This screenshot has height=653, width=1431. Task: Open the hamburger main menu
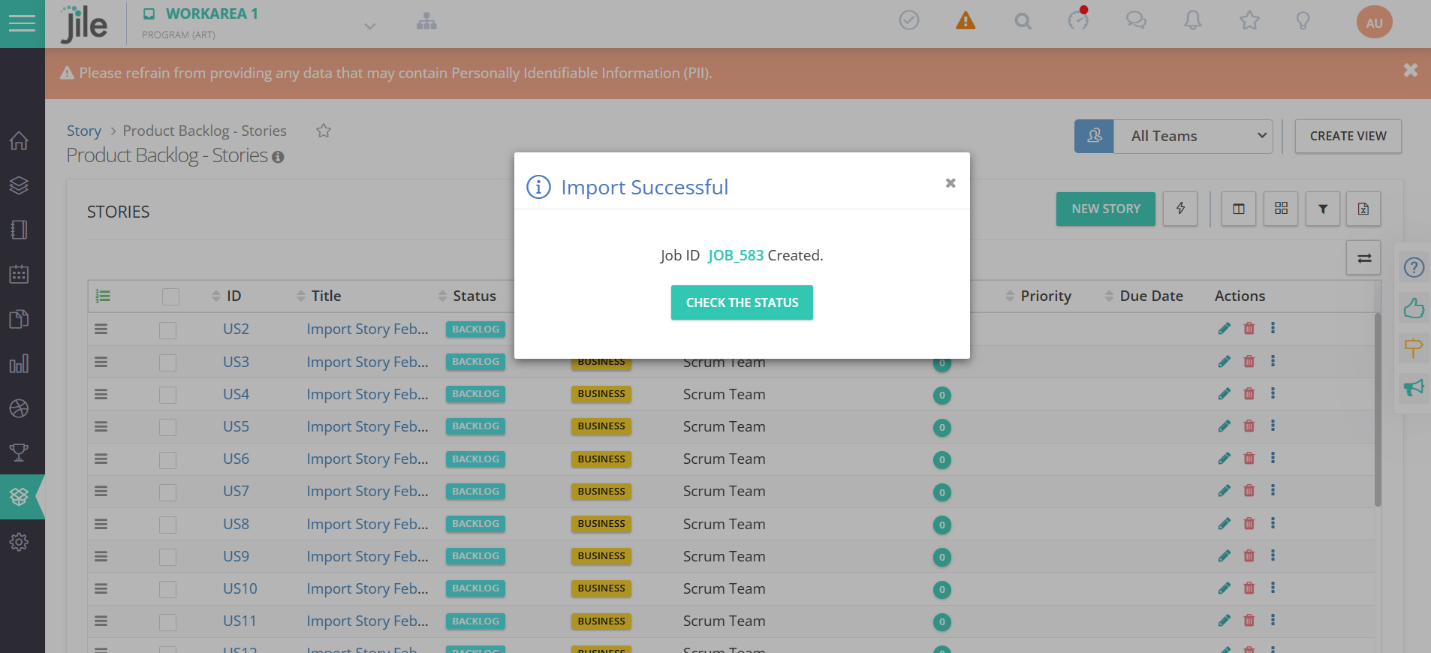pos(22,23)
